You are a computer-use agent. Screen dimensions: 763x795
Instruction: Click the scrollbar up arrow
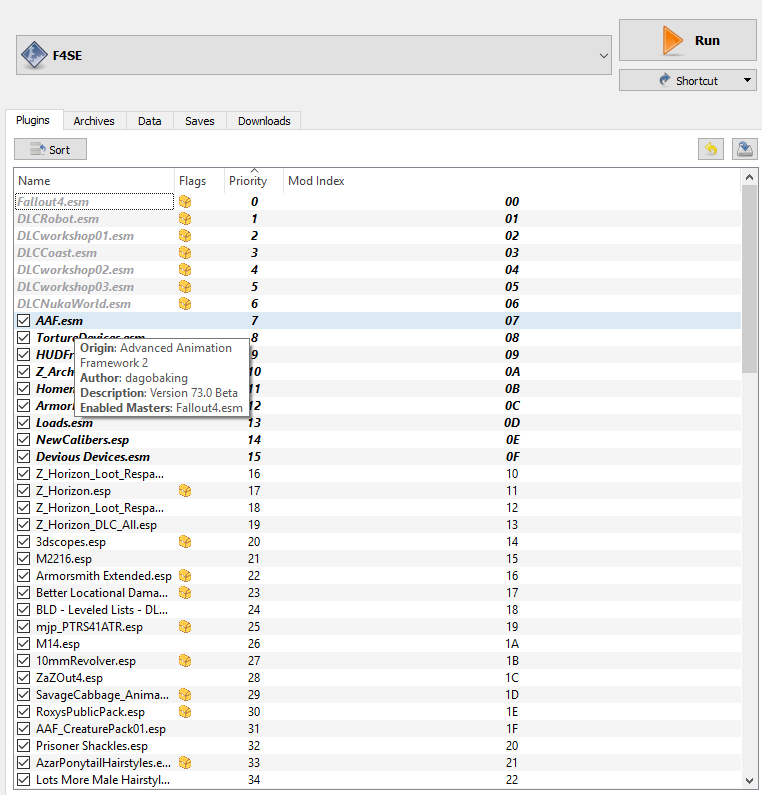tap(749, 177)
